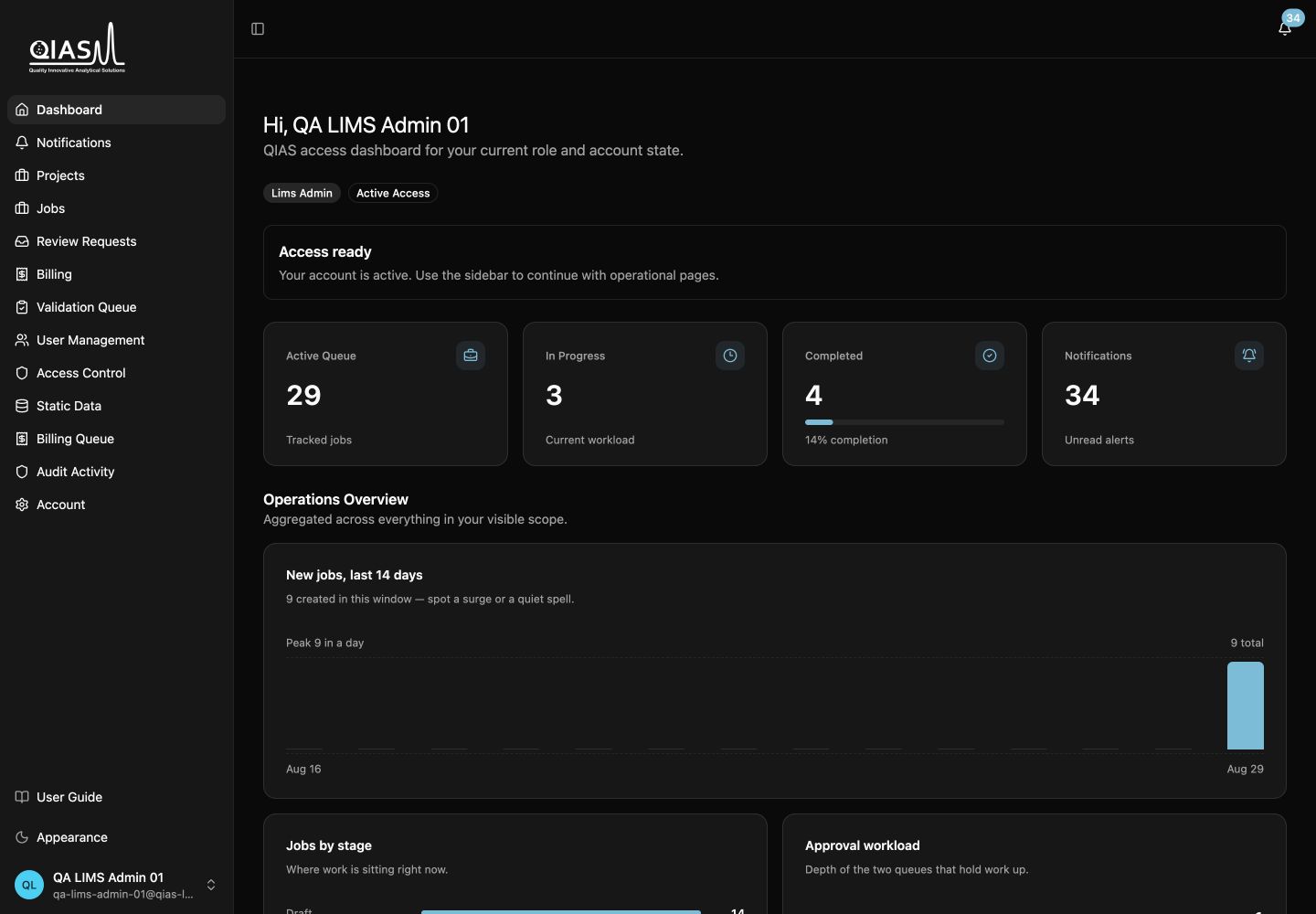Click the Review Requests inbox icon
The height and width of the screenshot is (914, 1316).
tap(22, 241)
